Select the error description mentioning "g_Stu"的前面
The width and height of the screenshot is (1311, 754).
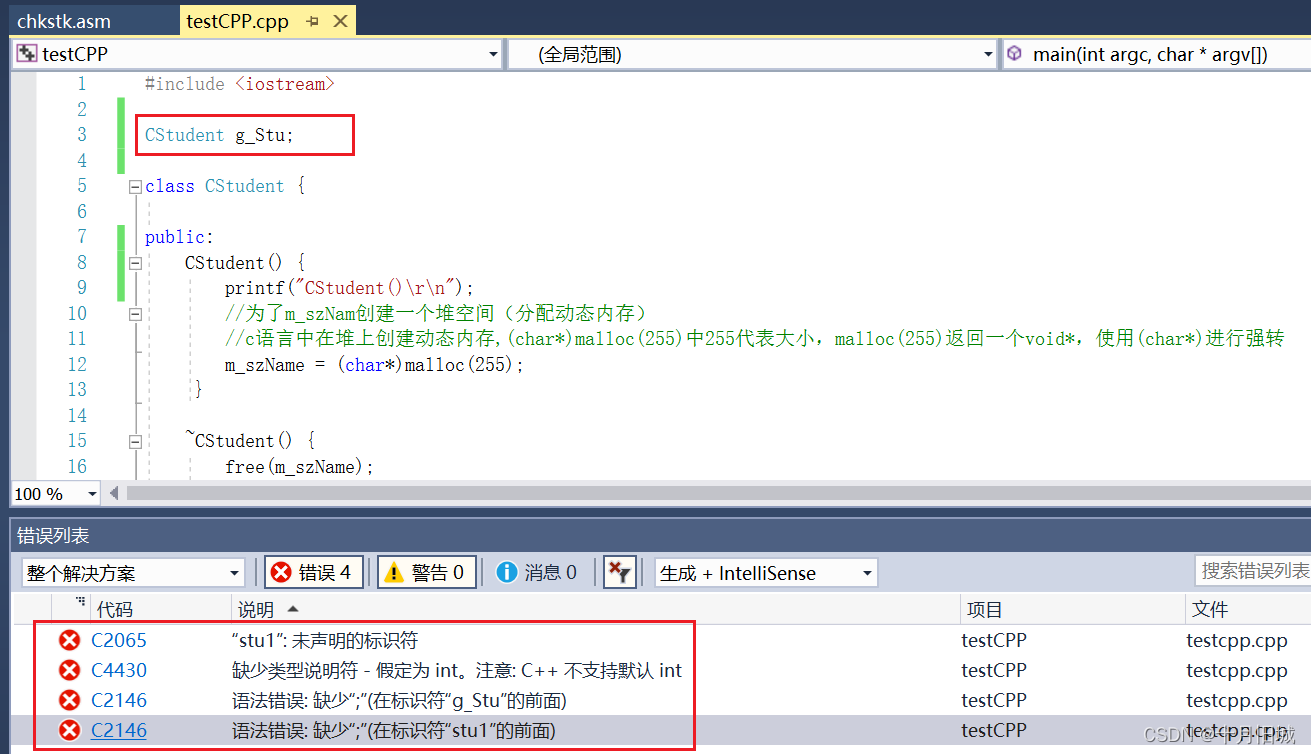pos(400,701)
